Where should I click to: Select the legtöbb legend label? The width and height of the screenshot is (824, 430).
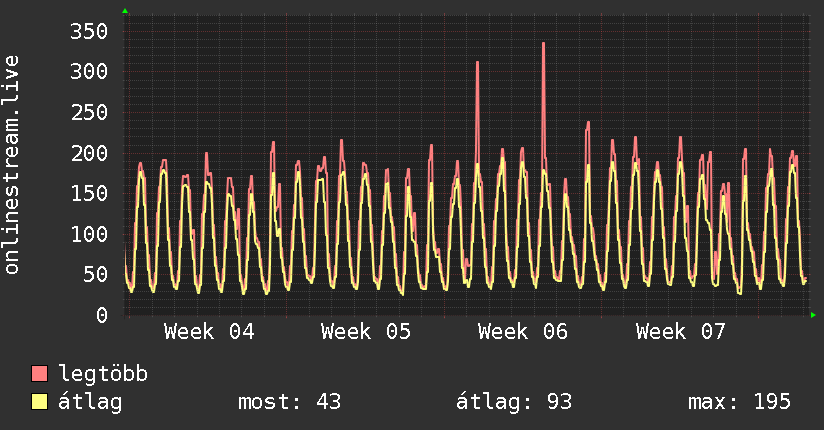coord(103,373)
